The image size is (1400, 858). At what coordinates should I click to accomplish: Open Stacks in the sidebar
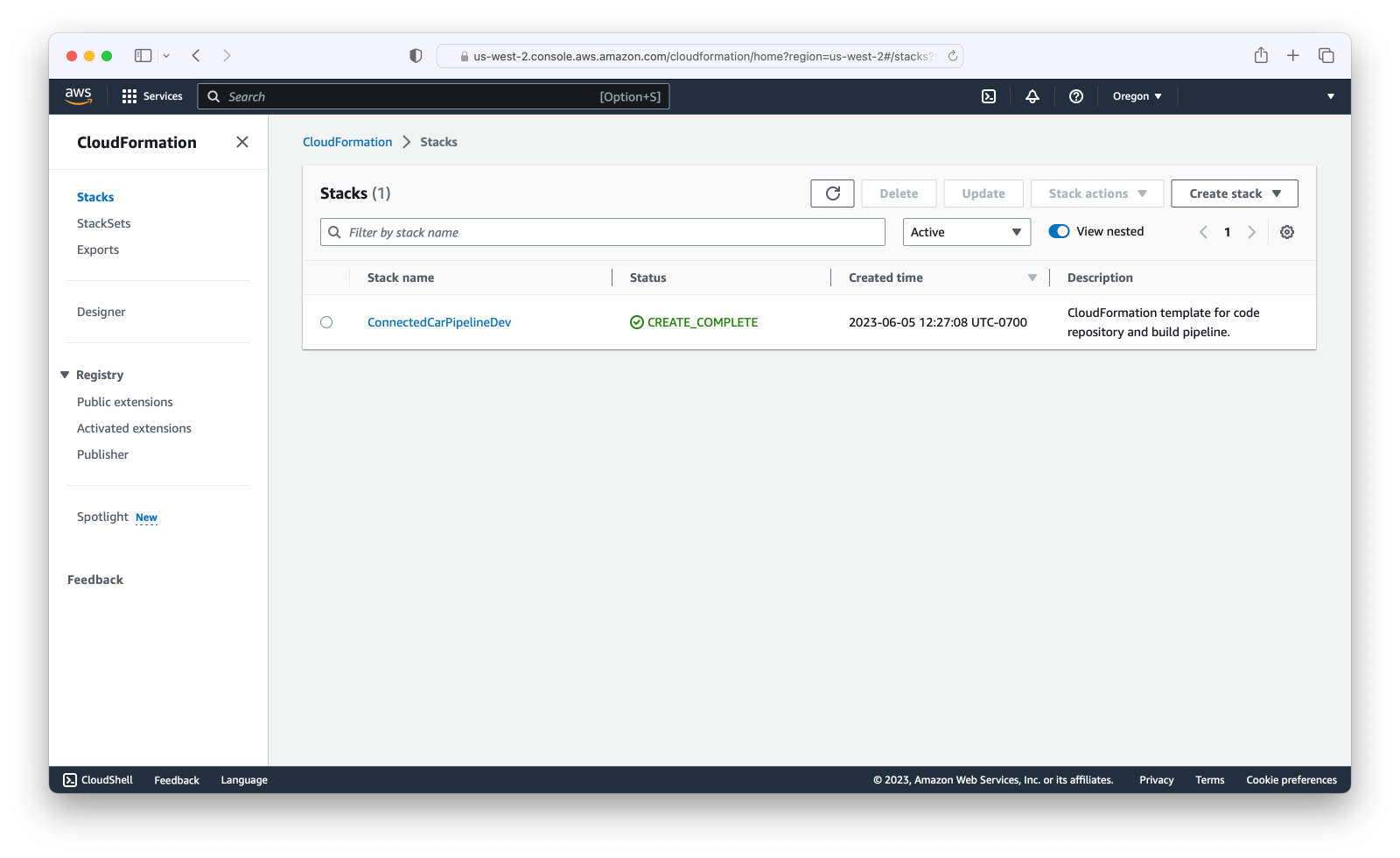coord(95,197)
